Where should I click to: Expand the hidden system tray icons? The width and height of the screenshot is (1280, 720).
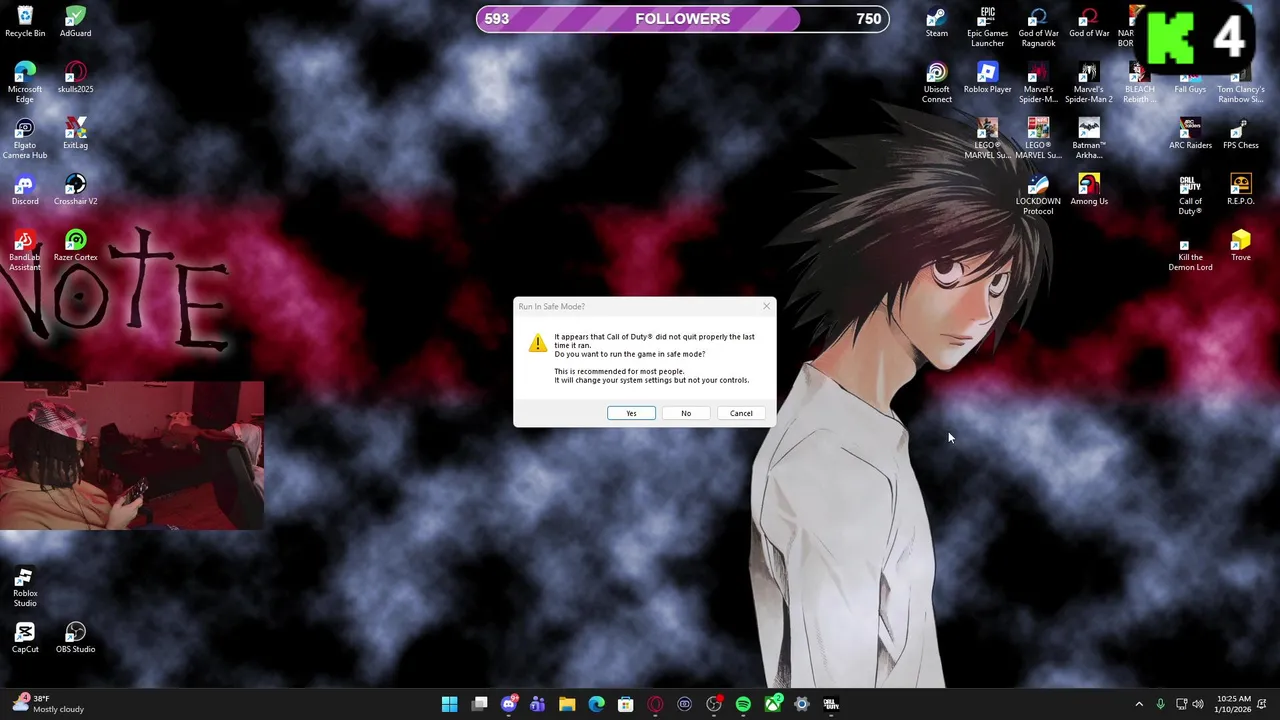pos(1138,704)
